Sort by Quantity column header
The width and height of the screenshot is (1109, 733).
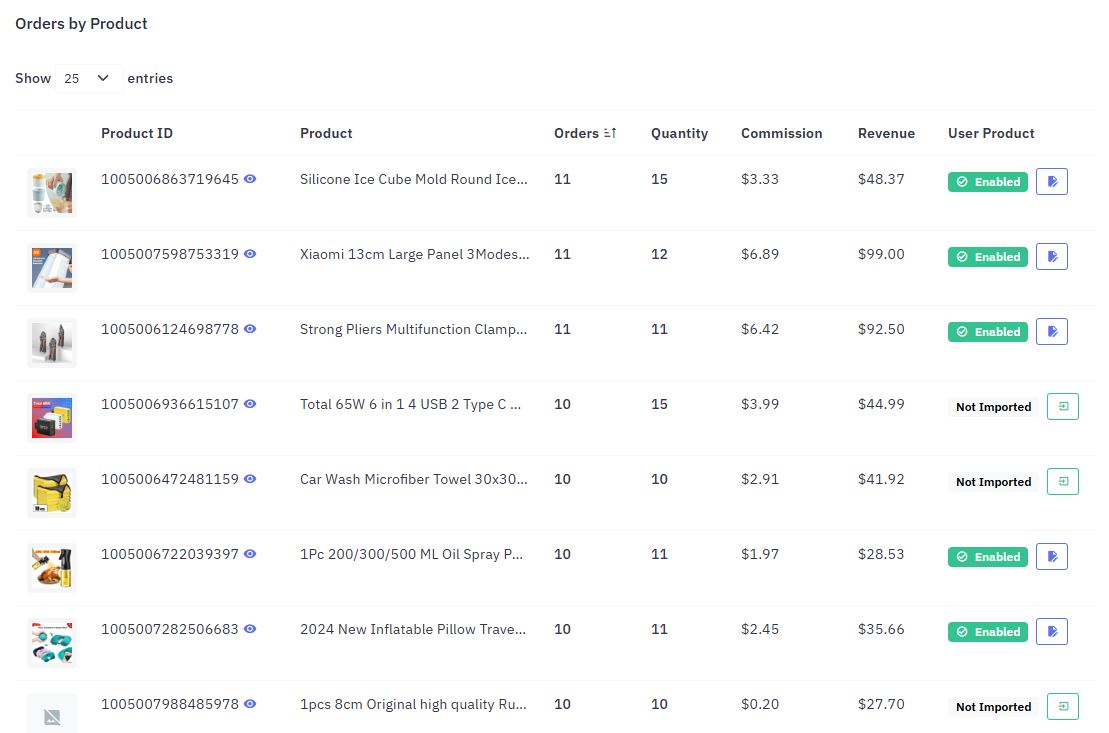679,133
